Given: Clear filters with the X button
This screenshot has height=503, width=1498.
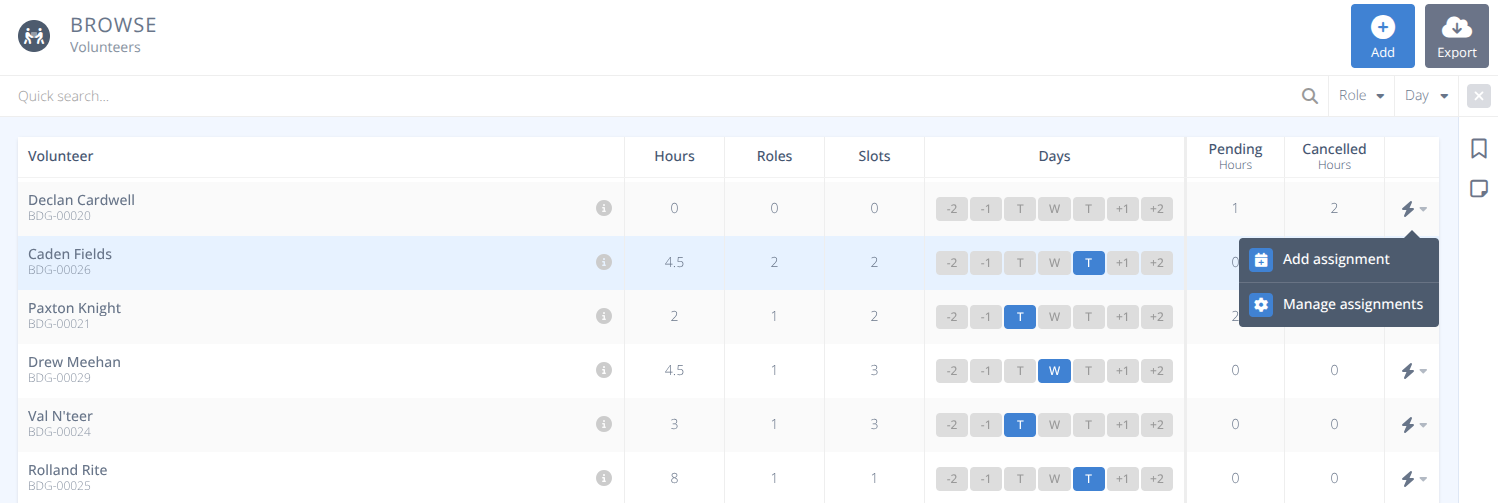Looking at the screenshot, I should tap(1478, 96).
